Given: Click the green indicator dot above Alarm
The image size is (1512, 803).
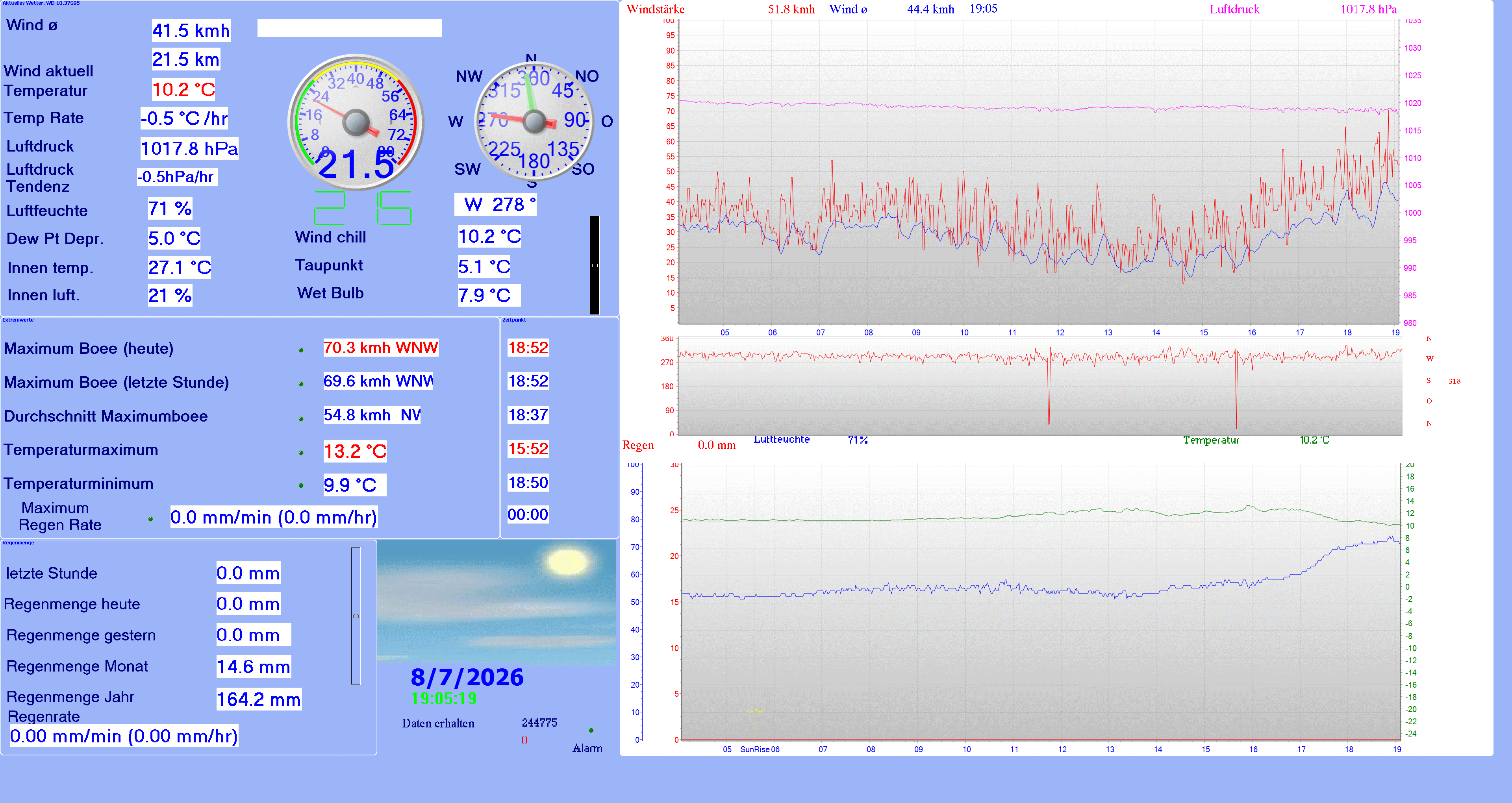Looking at the screenshot, I should point(591,730).
